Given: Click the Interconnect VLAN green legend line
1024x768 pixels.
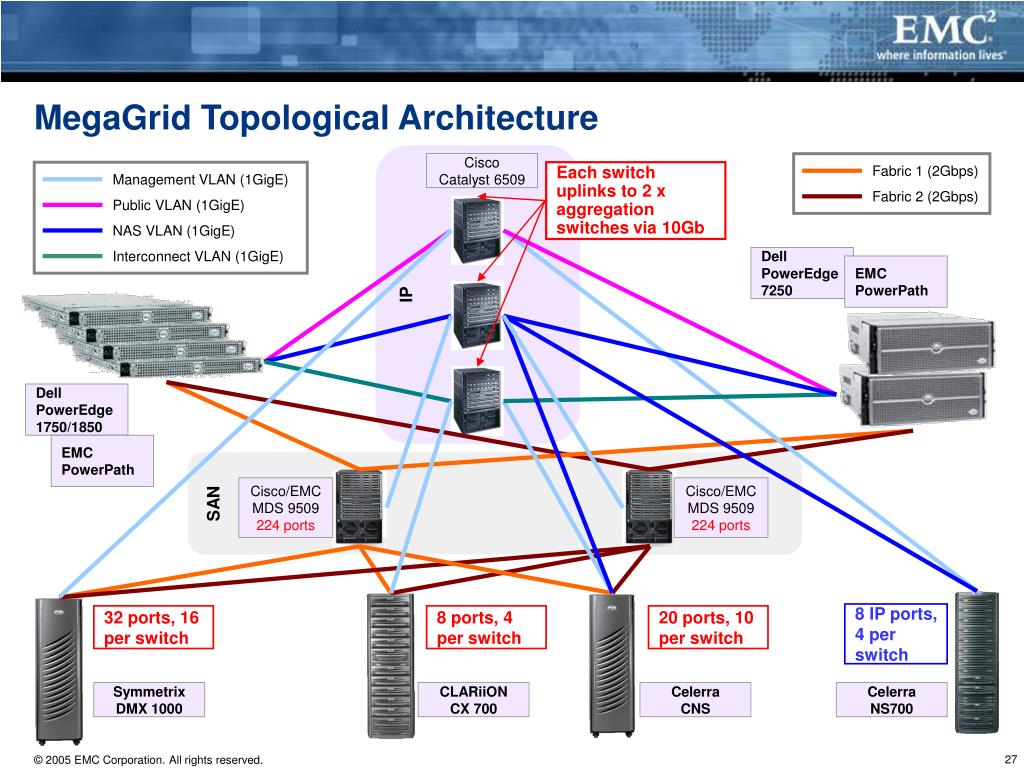Looking at the screenshot, I should 72,256.
